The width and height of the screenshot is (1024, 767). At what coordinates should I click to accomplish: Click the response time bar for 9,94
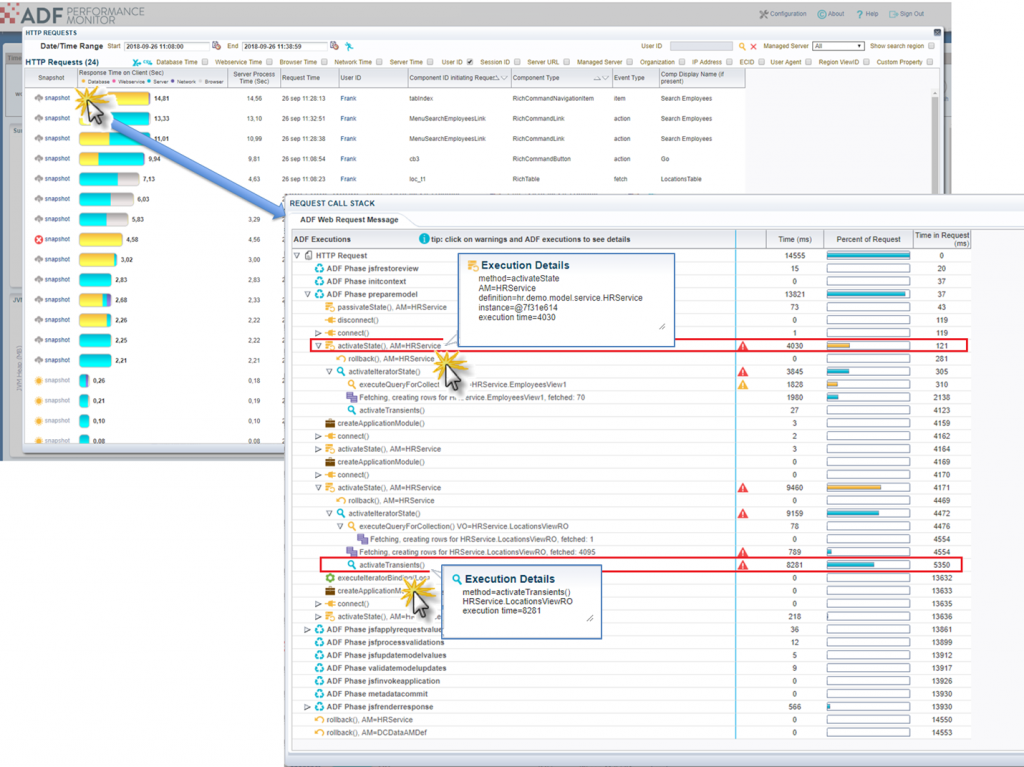click(x=112, y=159)
